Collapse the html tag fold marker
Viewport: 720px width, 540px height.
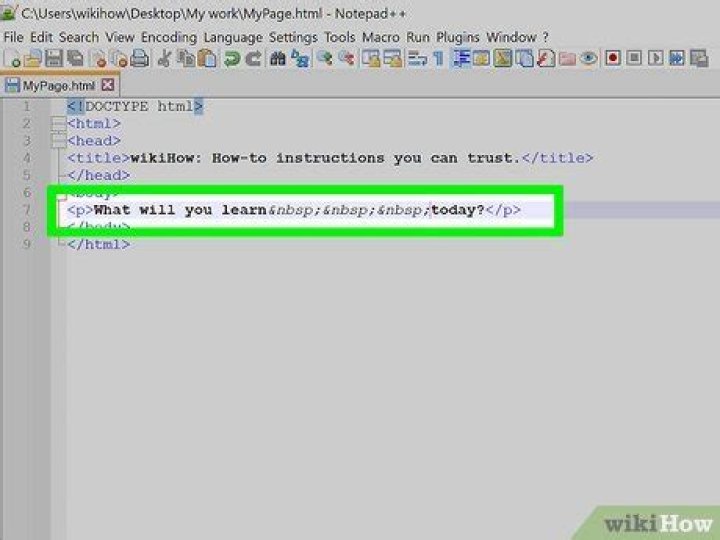(x=57, y=124)
